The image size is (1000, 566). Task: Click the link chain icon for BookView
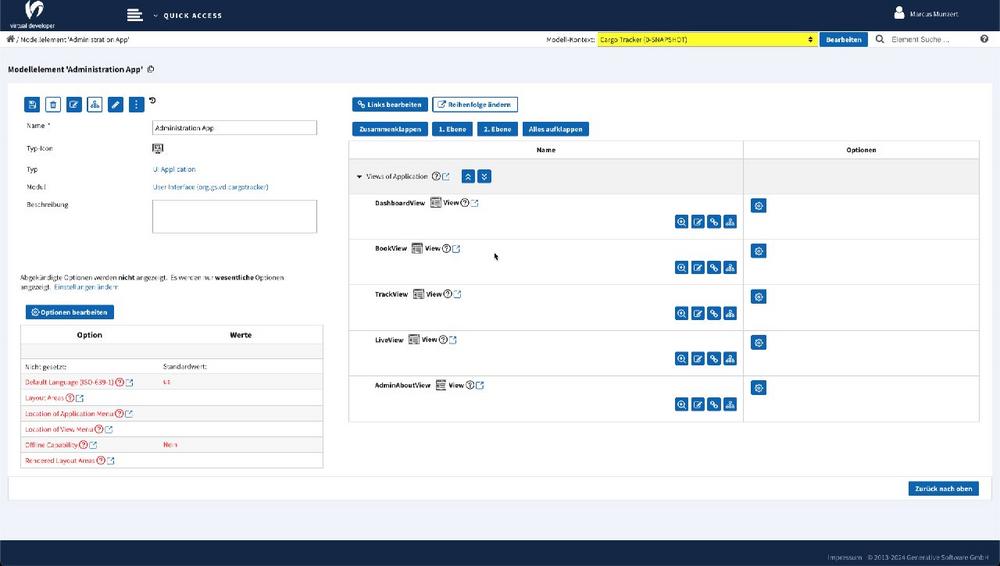(x=714, y=268)
